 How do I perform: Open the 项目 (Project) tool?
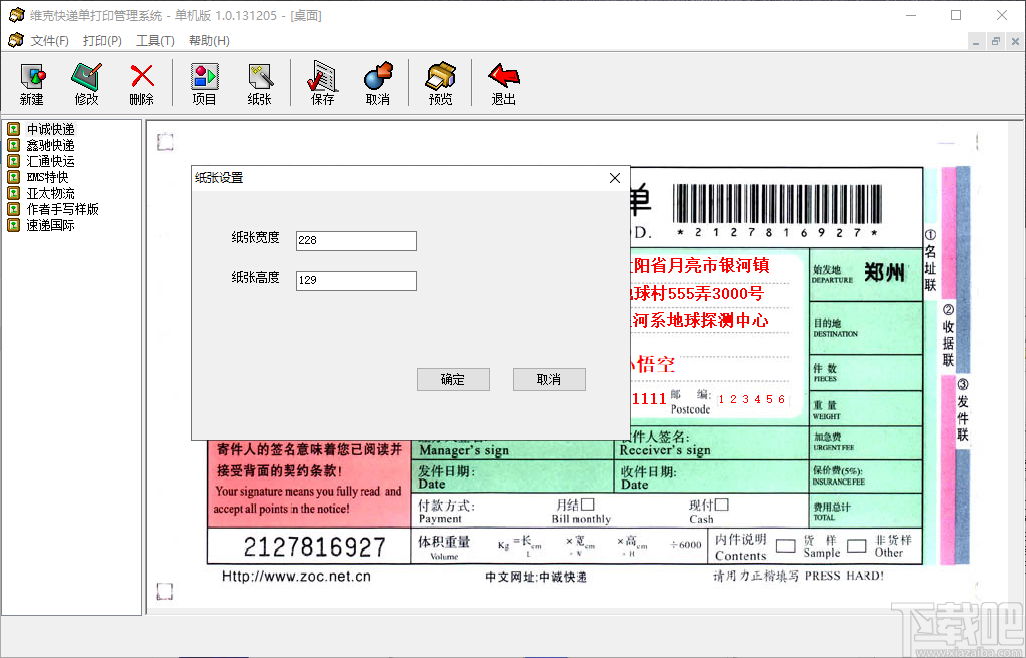204,82
